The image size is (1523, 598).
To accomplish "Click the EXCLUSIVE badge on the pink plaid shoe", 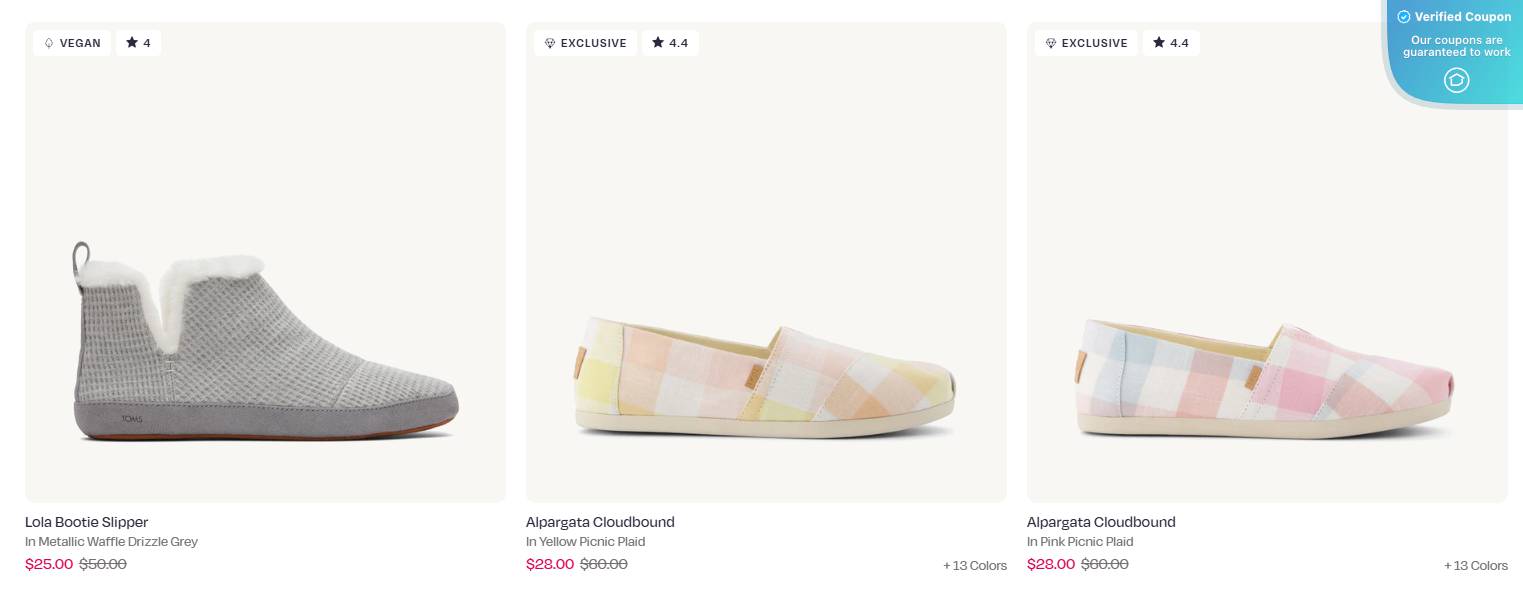I will [x=1086, y=43].
